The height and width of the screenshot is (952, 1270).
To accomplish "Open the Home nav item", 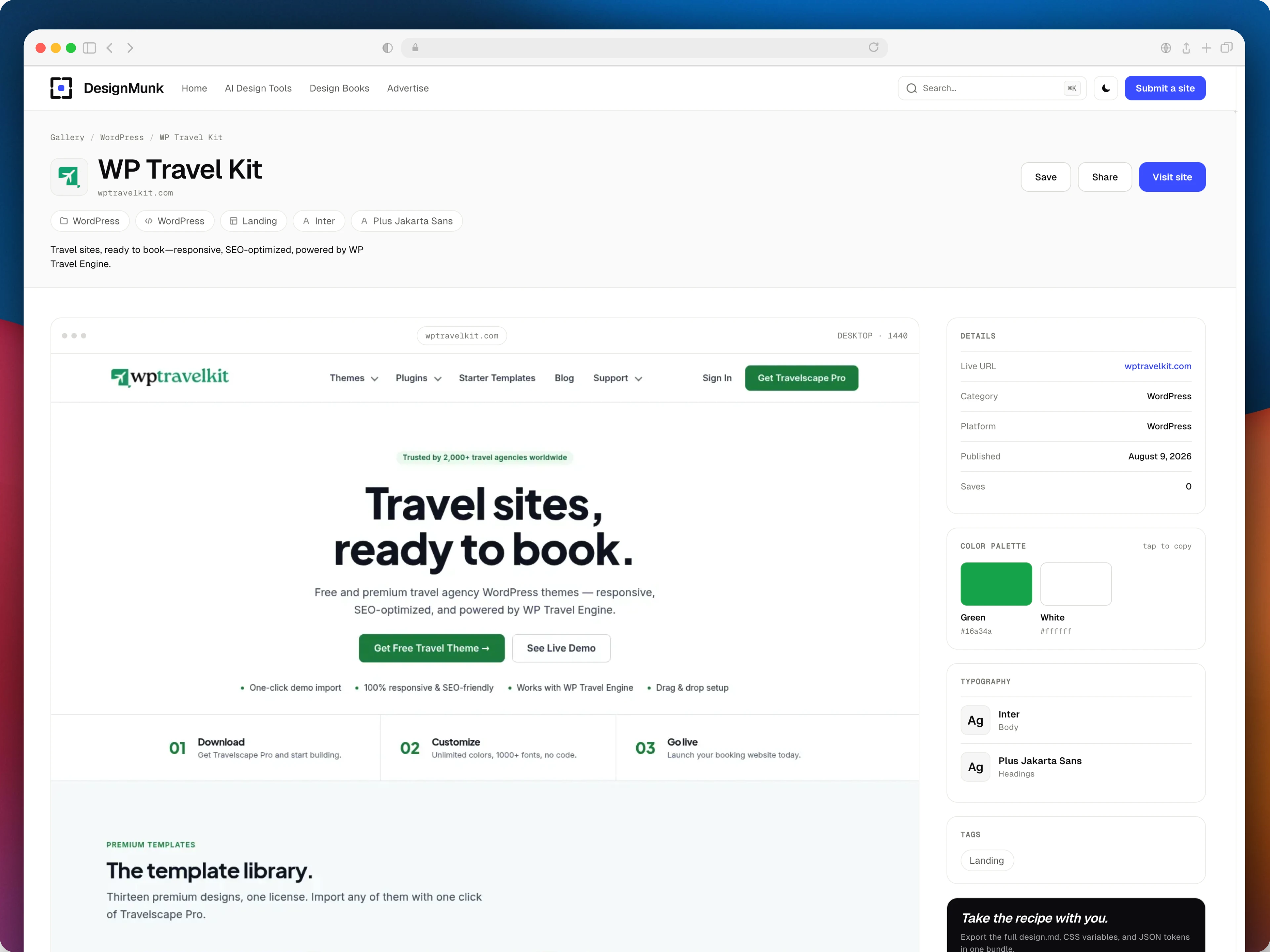I will tap(194, 88).
